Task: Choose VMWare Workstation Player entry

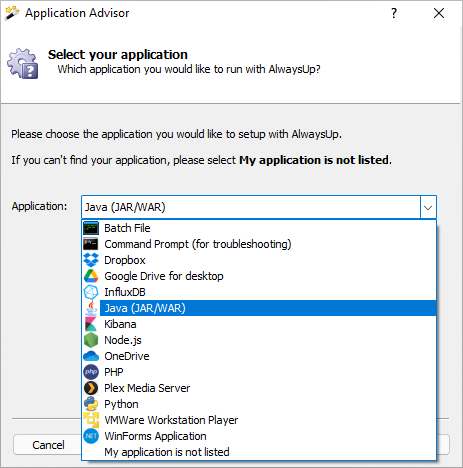Action: [x=259, y=420]
